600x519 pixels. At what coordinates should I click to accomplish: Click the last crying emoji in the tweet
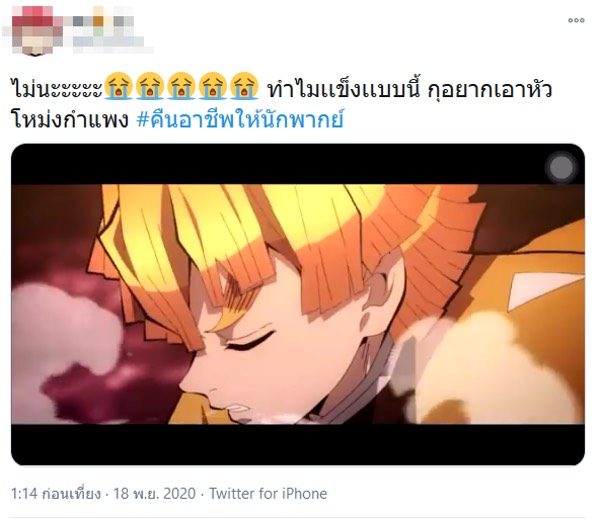[x=244, y=86]
